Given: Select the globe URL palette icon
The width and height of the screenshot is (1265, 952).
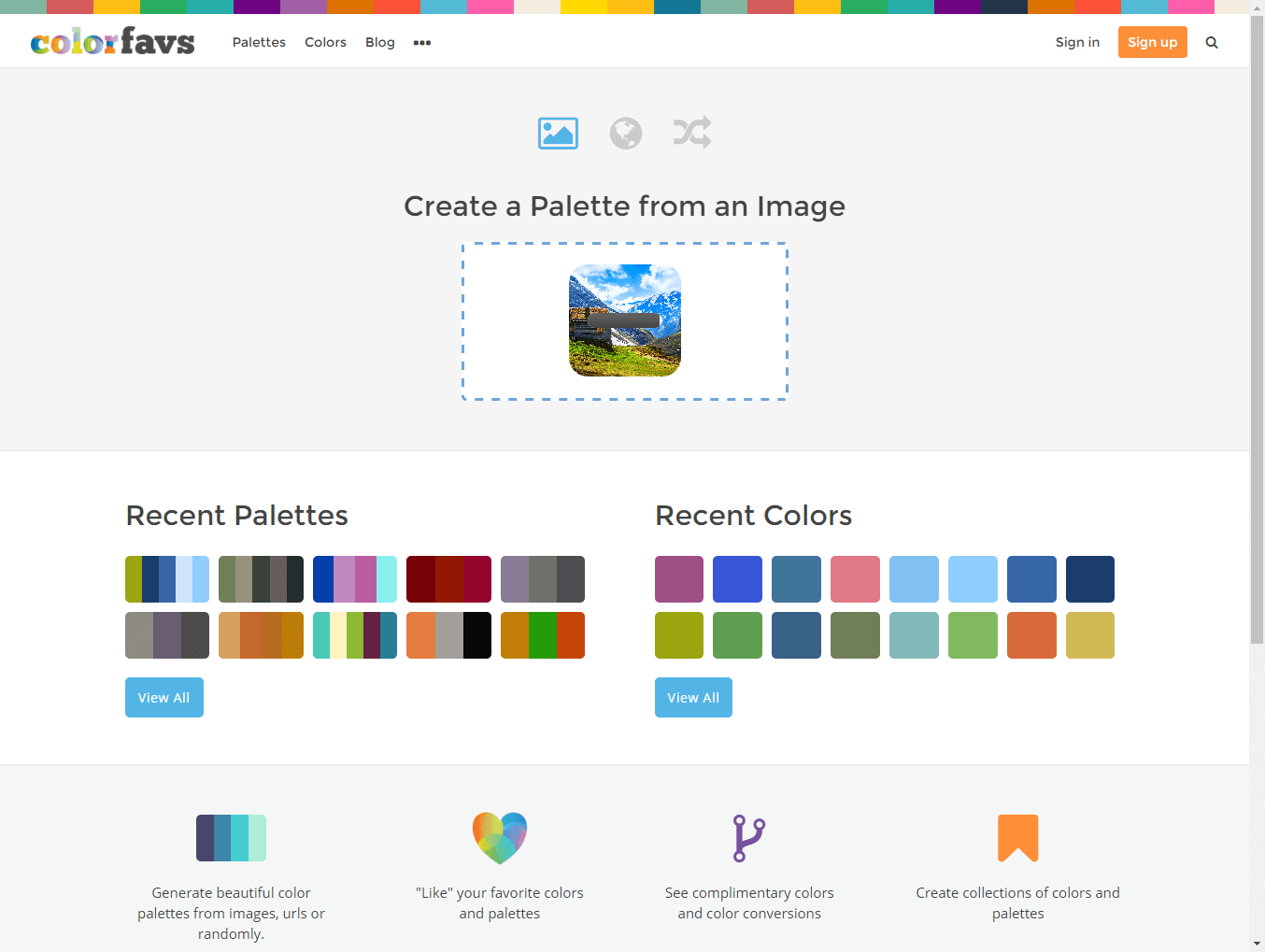Looking at the screenshot, I should [626, 134].
